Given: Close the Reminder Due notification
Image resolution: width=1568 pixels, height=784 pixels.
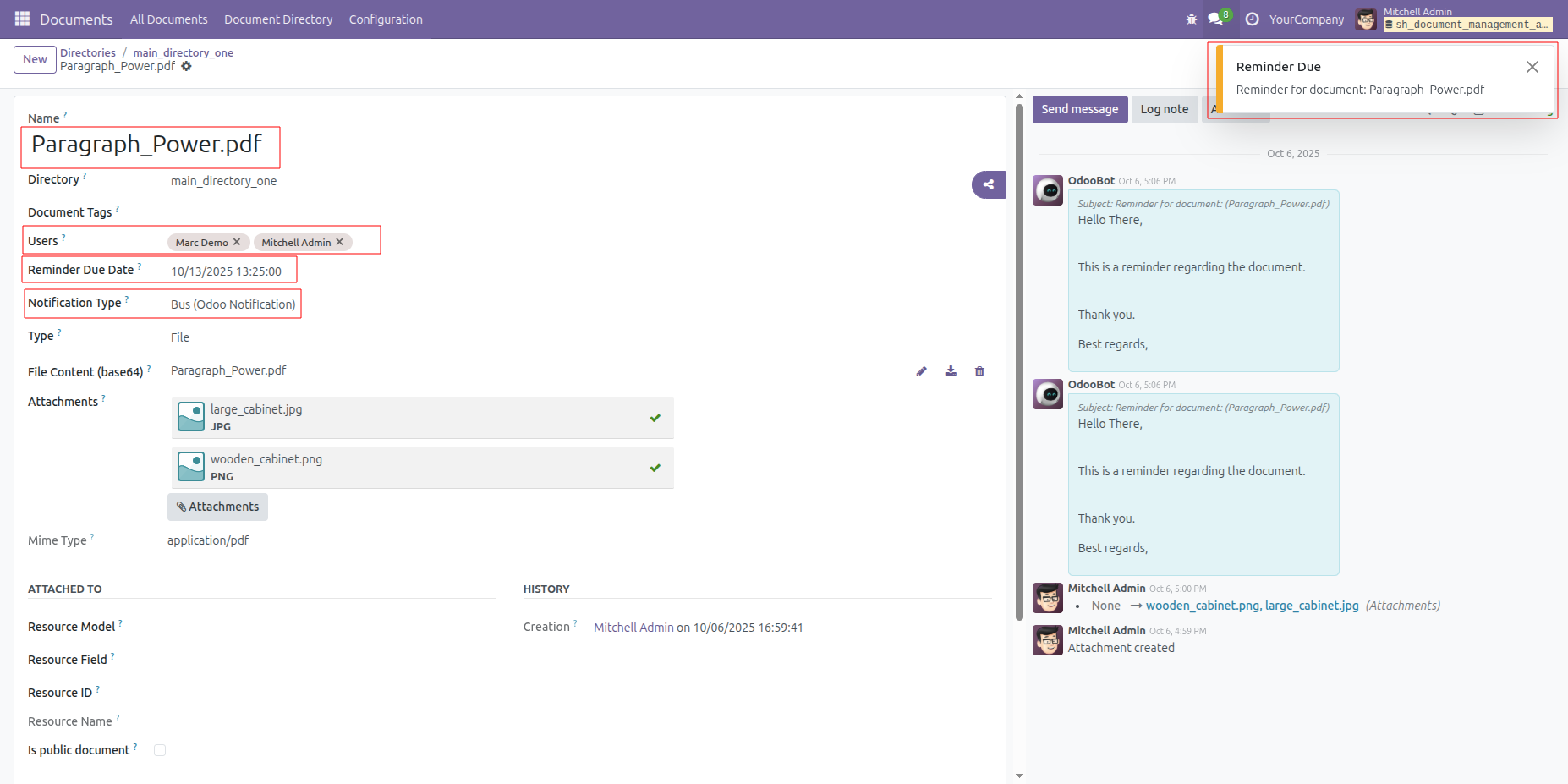Looking at the screenshot, I should click(x=1532, y=67).
